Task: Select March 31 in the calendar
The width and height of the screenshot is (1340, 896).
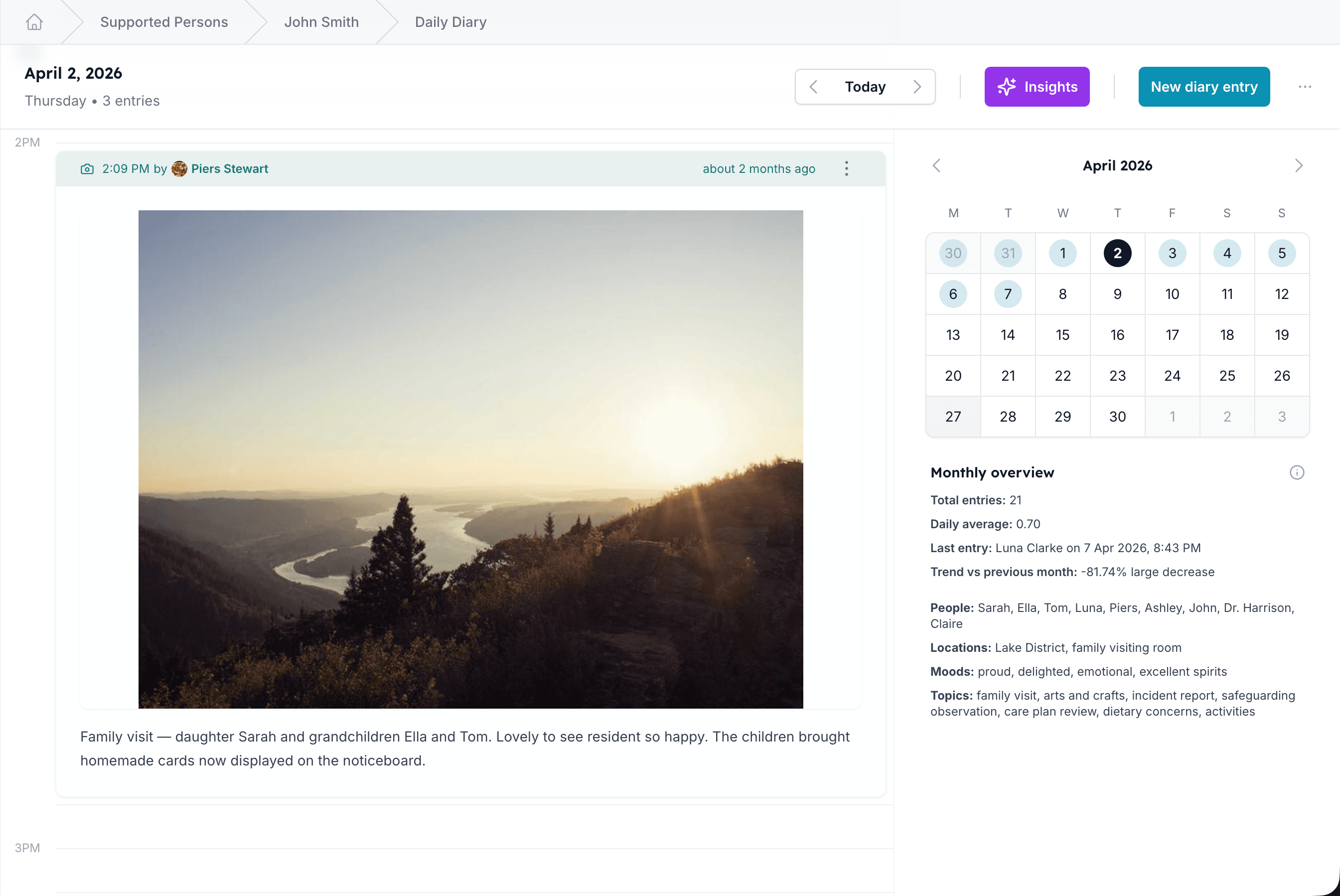Action: (x=1008, y=253)
